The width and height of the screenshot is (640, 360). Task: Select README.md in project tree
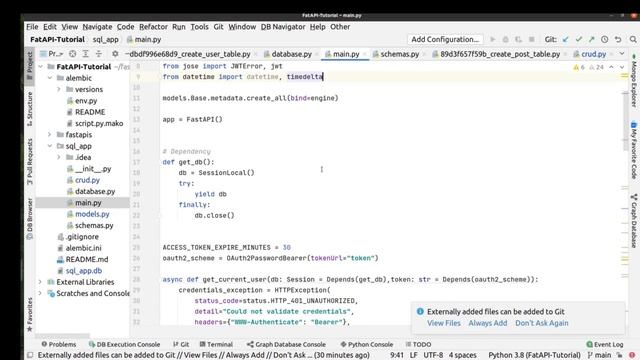click(x=87, y=260)
